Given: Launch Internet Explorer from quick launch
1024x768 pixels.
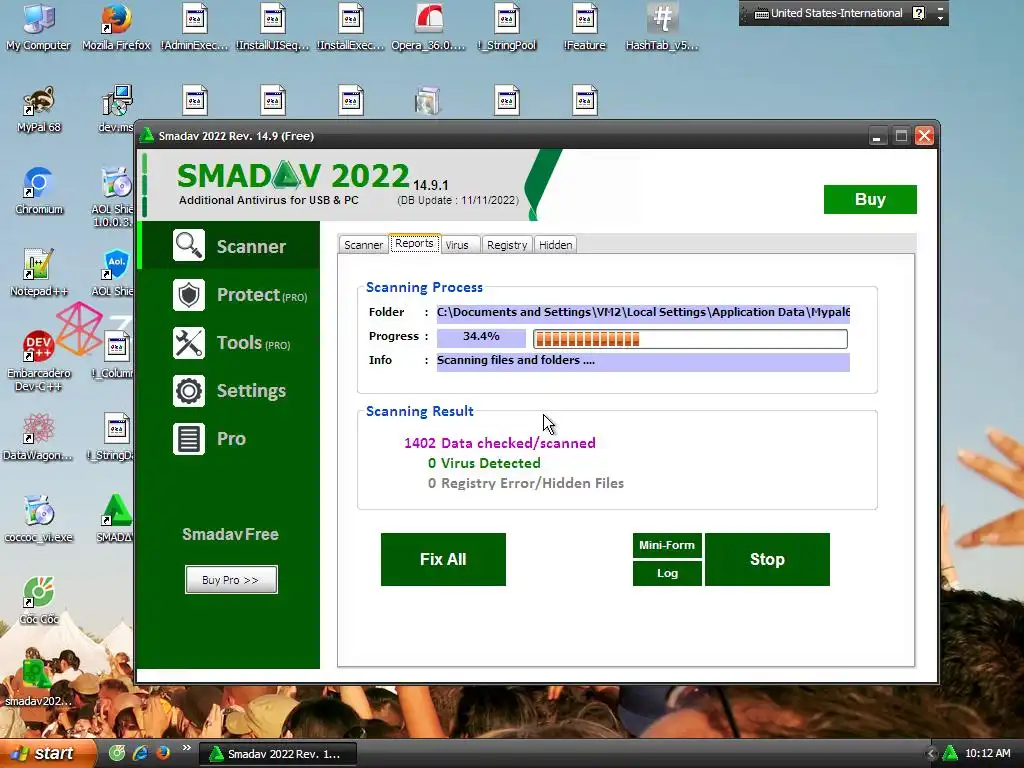Looking at the screenshot, I should (x=140, y=753).
